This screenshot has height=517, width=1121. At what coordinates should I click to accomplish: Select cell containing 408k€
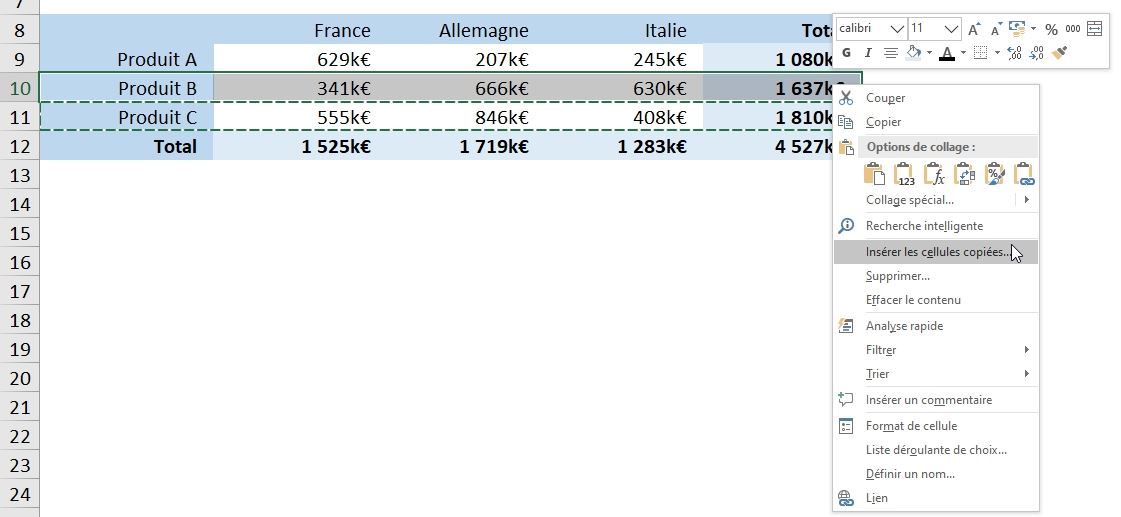click(x=617, y=117)
